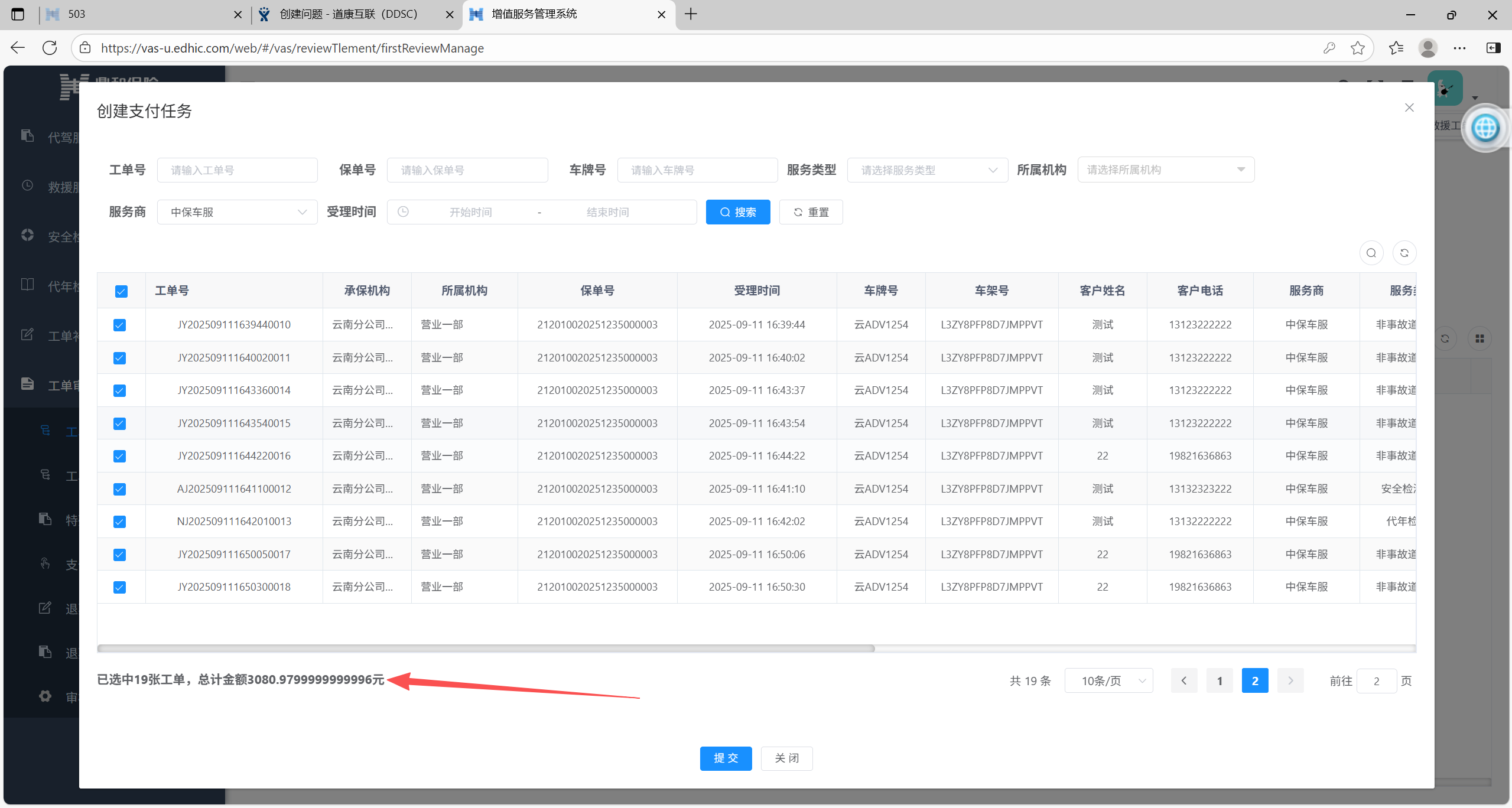This screenshot has width=1512, height=808.
Task: Click the clock icon in 受理时间 field
Action: coord(403,212)
